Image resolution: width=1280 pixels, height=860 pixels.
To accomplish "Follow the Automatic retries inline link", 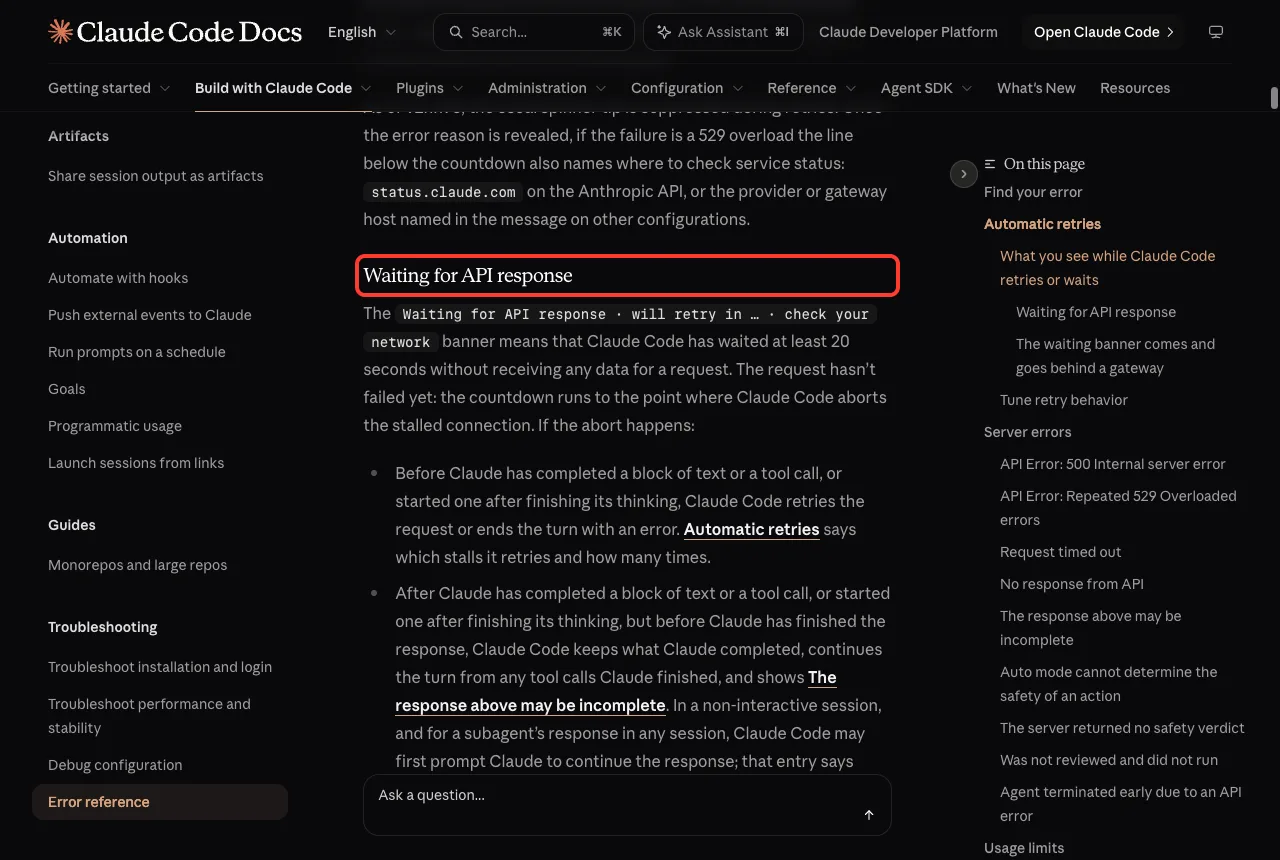I will [x=751, y=529].
